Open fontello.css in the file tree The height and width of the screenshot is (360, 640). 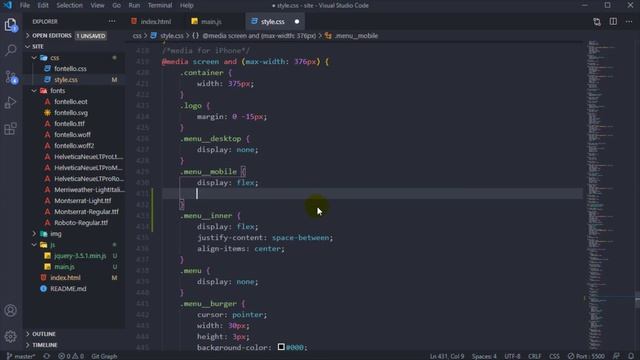coord(70,69)
